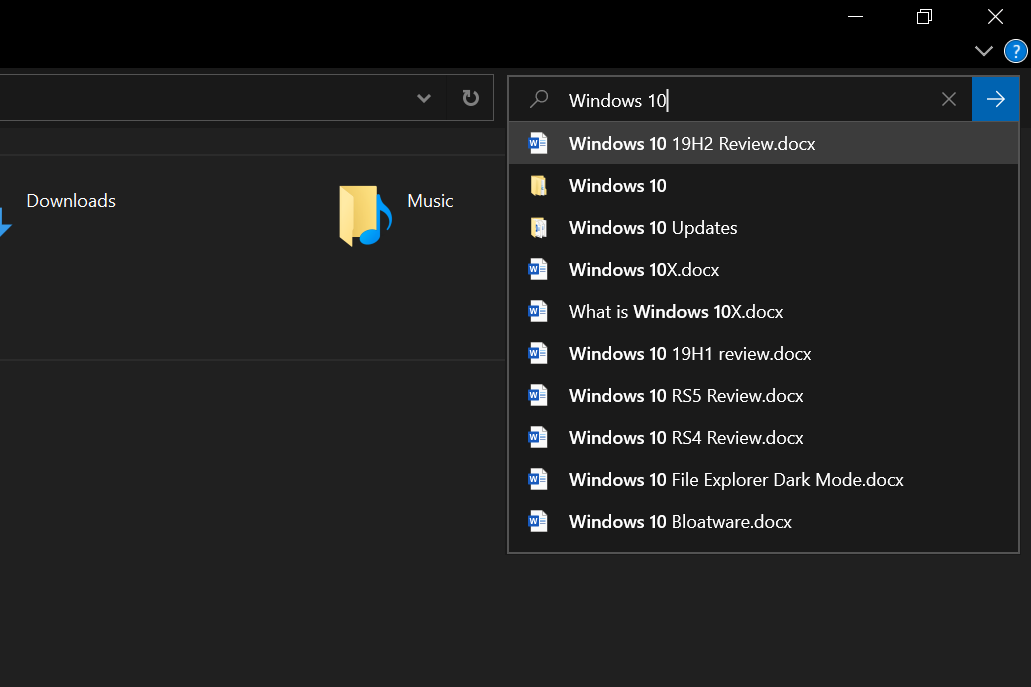Click the Word document icon beside Windows 10X.docx

click(x=538, y=269)
